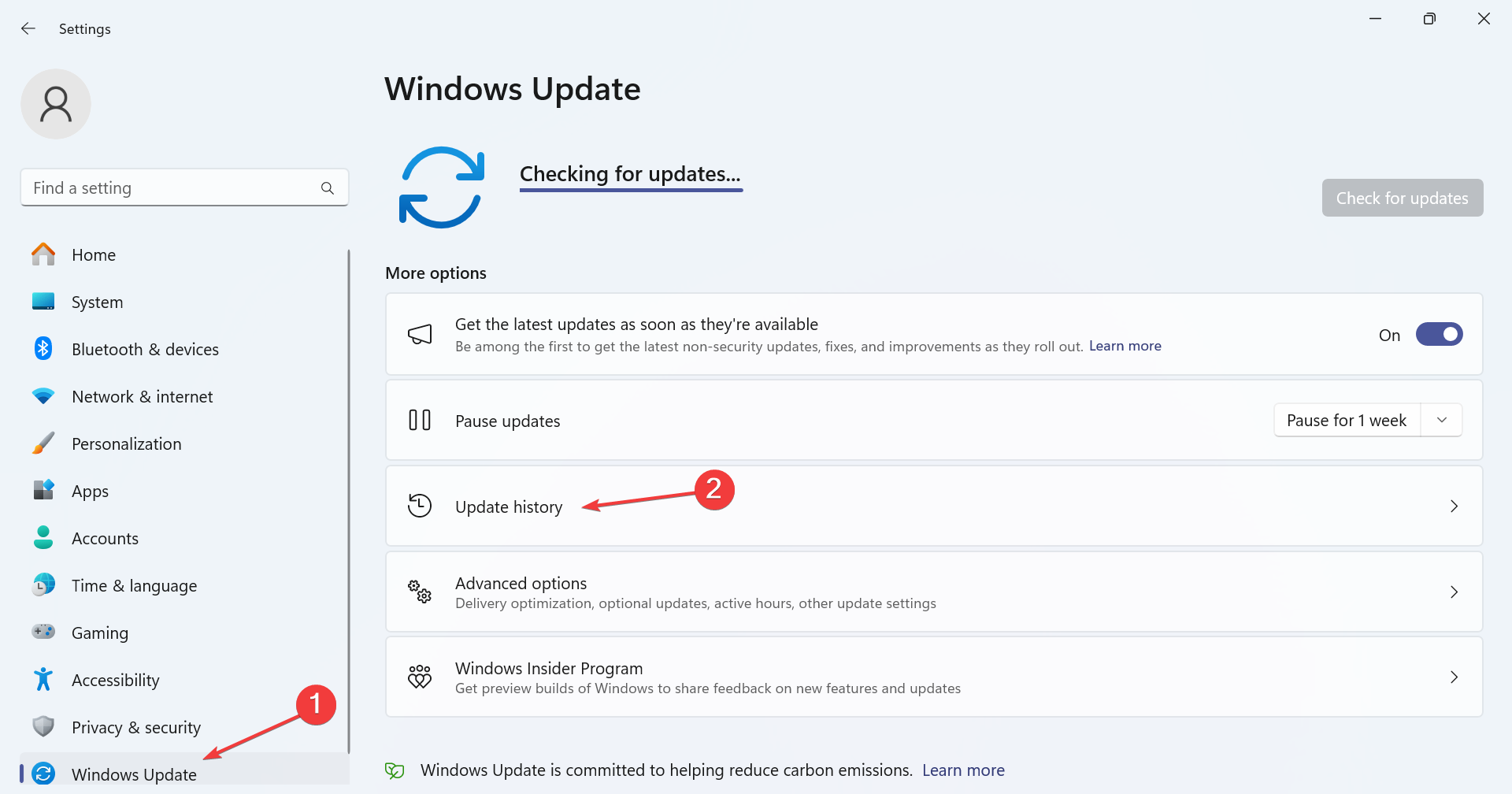The width and height of the screenshot is (1512, 794).
Task: Click the Gaming controller icon
Action: click(43, 632)
